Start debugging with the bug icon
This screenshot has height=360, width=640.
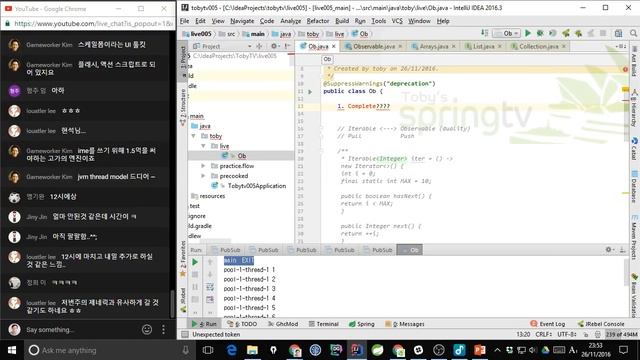pos(540,33)
